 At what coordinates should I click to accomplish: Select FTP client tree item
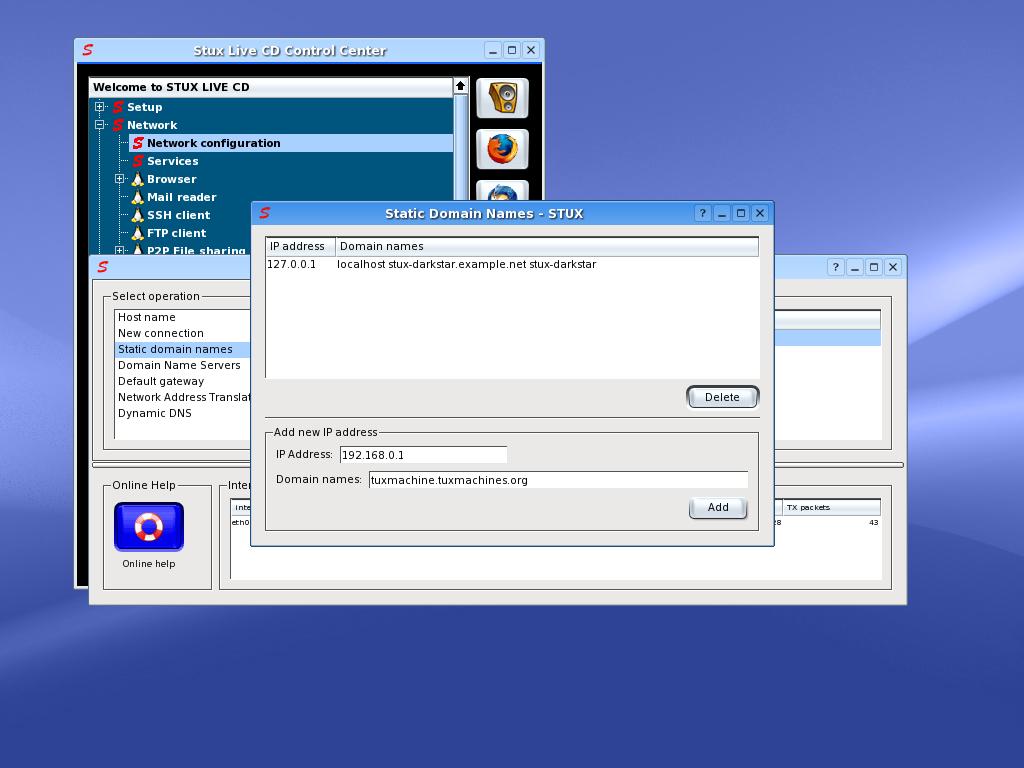(176, 232)
